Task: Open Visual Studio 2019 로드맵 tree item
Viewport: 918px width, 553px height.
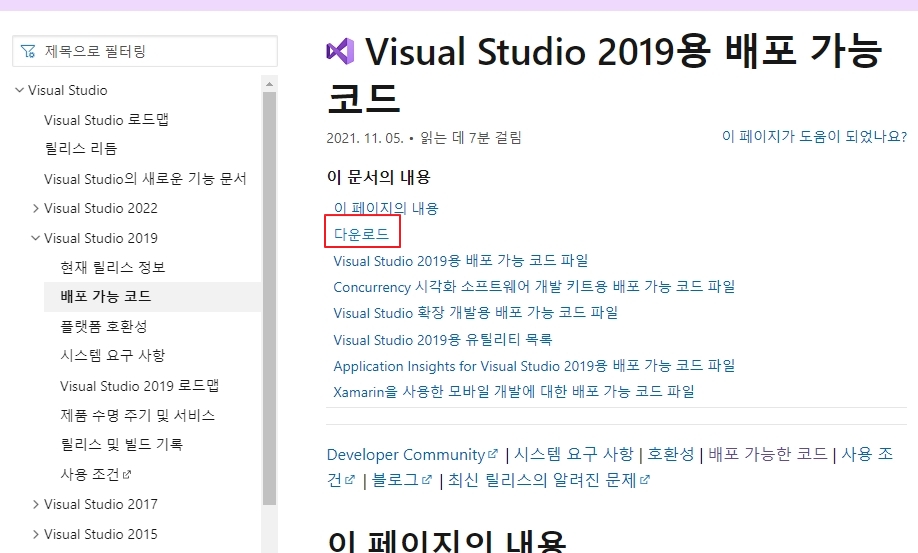Action: pyautogui.click(x=139, y=386)
